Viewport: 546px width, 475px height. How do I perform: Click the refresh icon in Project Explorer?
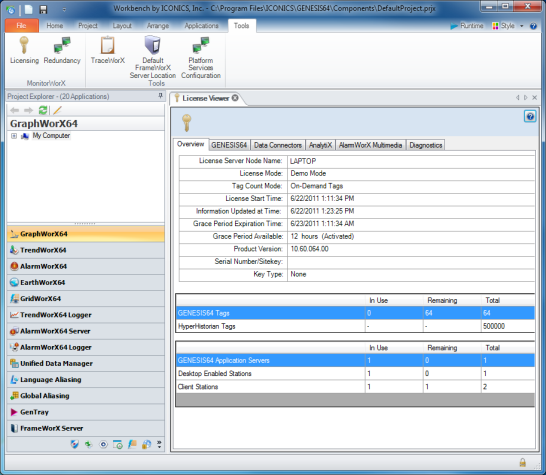point(43,110)
